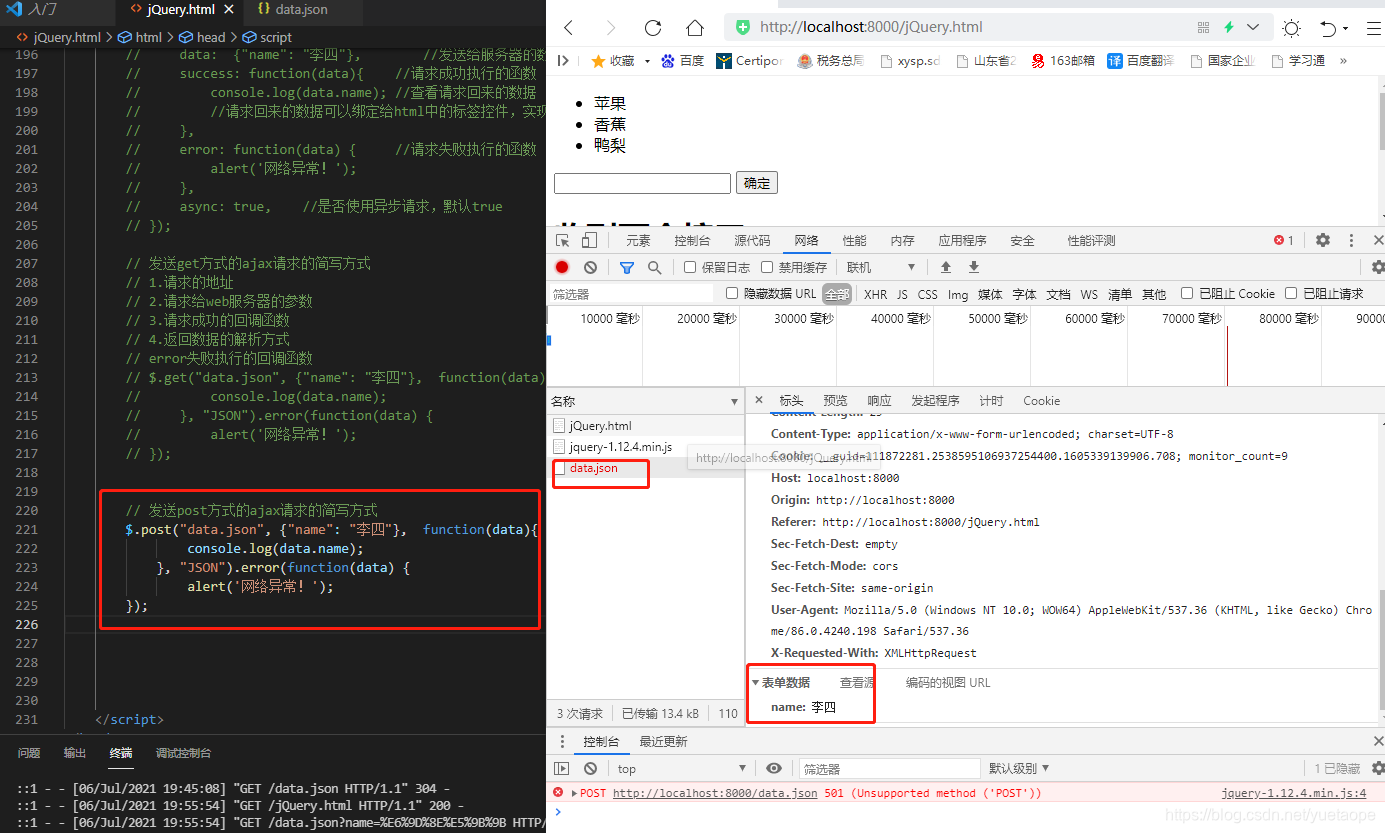Screen dimensions: 1385x833
Task: Clear the network log with the ban icon
Action: click(x=590, y=267)
